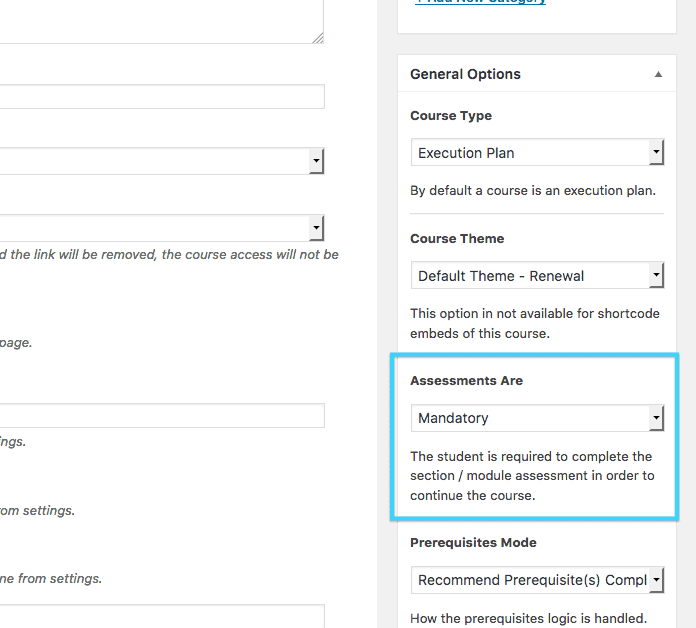Click inside the large textarea at top

point(162,20)
